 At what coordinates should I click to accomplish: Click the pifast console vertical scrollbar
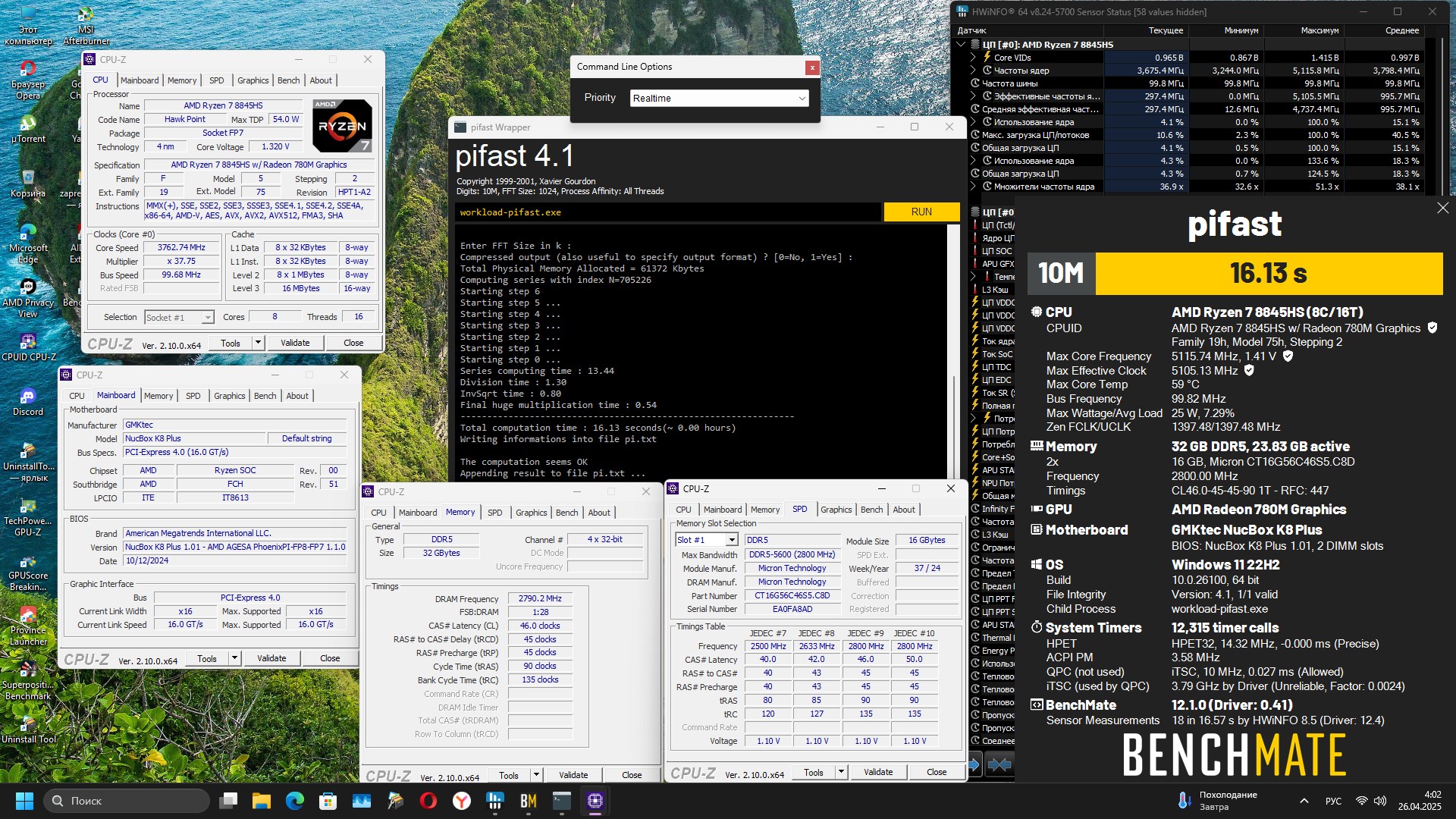(x=953, y=352)
